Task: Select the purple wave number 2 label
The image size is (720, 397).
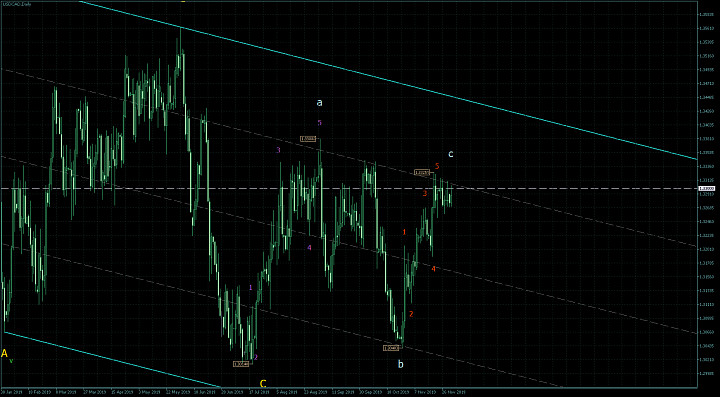Action: (256, 357)
